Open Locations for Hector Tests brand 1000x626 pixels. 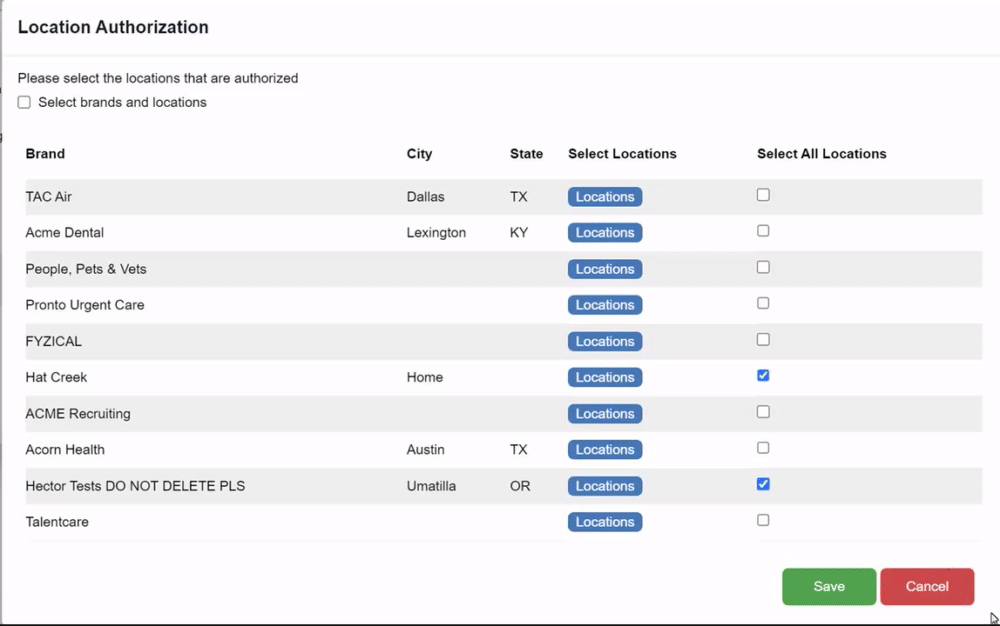[x=604, y=486]
